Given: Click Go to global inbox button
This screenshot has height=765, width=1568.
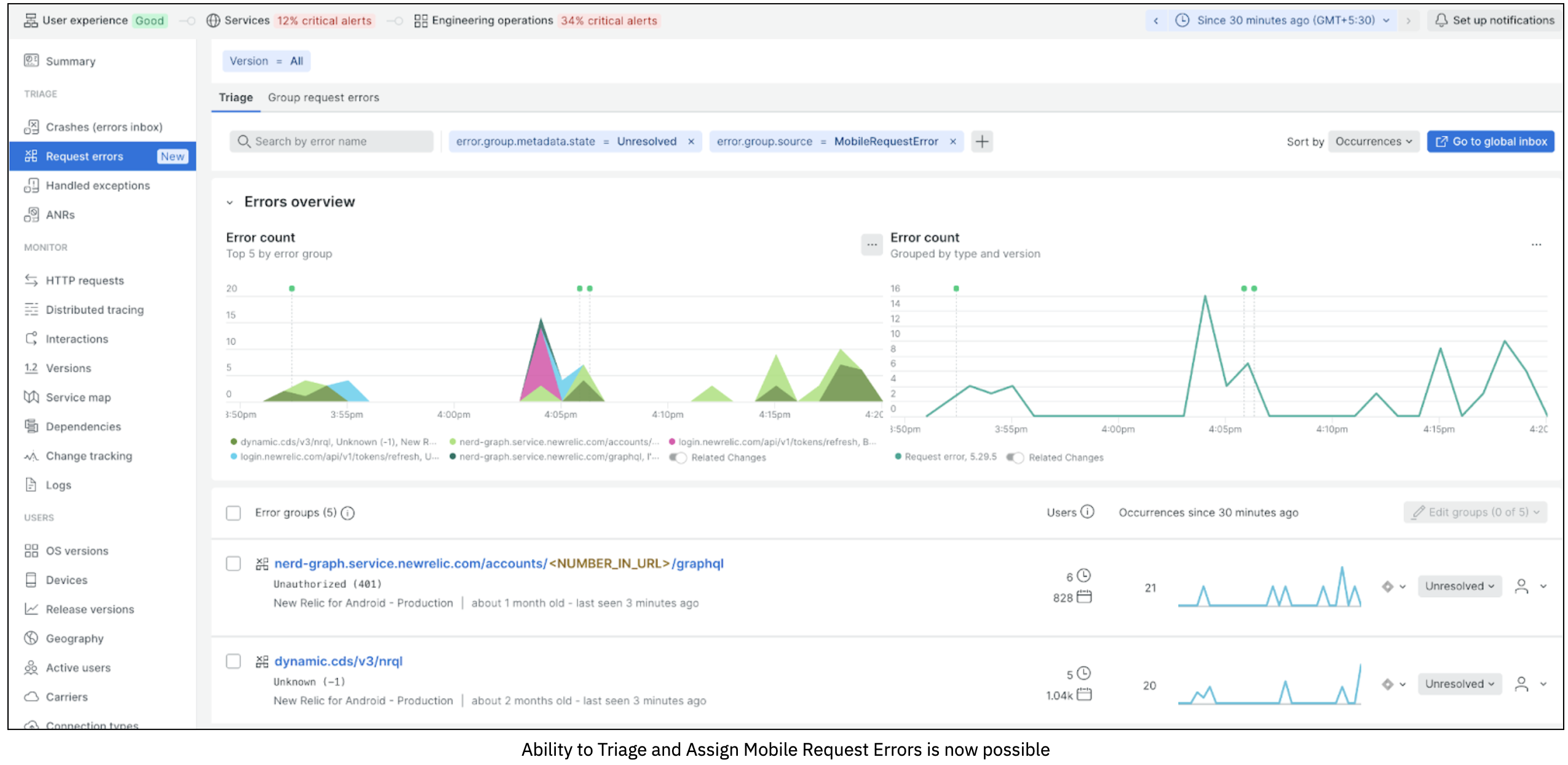Looking at the screenshot, I should 1491,141.
